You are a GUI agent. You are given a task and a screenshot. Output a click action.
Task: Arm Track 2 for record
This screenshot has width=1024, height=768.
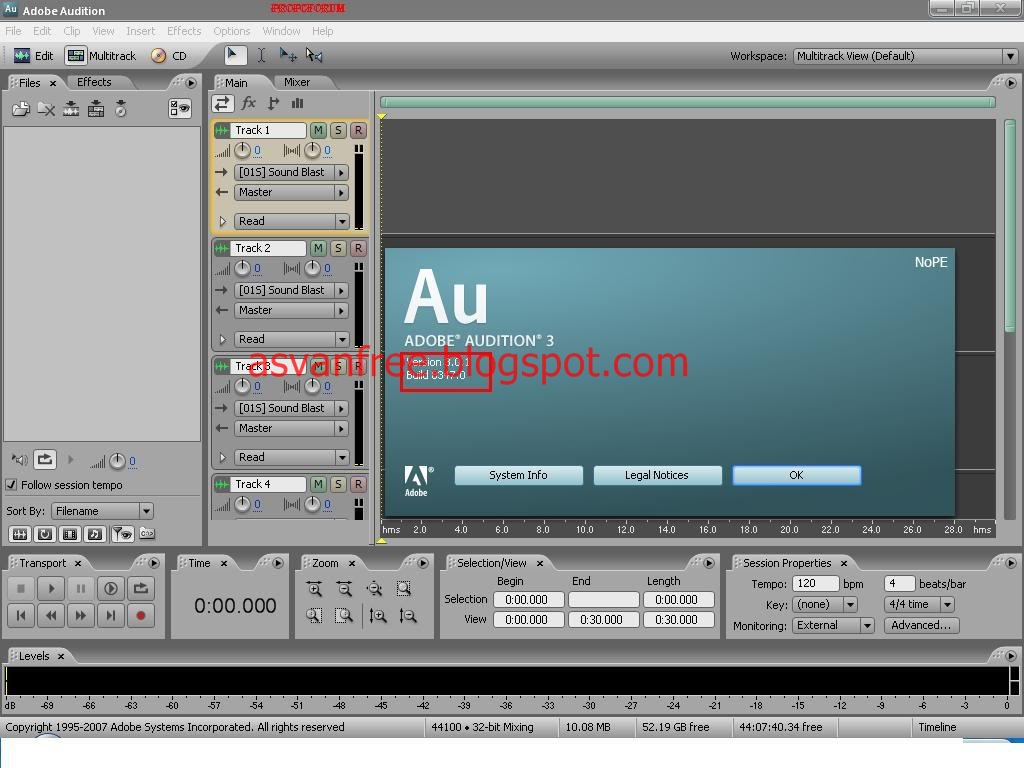(x=358, y=248)
